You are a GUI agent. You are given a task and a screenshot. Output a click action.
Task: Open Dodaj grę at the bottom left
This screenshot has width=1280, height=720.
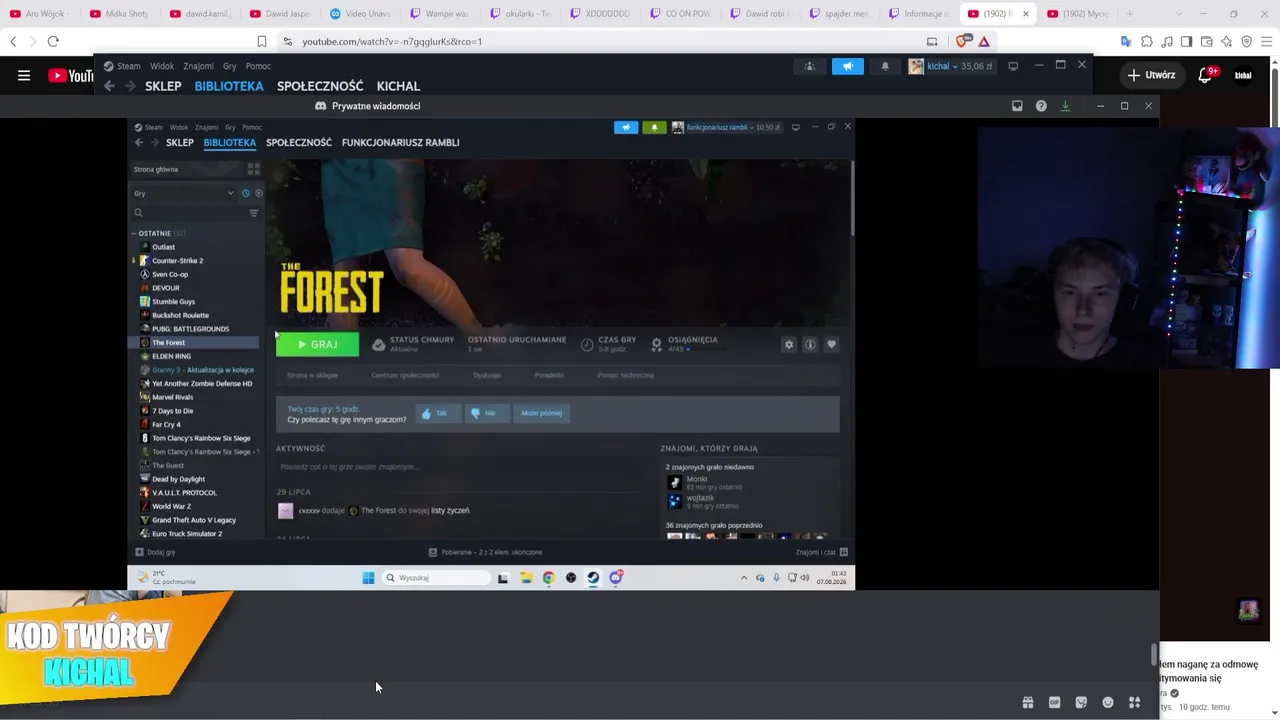pos(155,552)
